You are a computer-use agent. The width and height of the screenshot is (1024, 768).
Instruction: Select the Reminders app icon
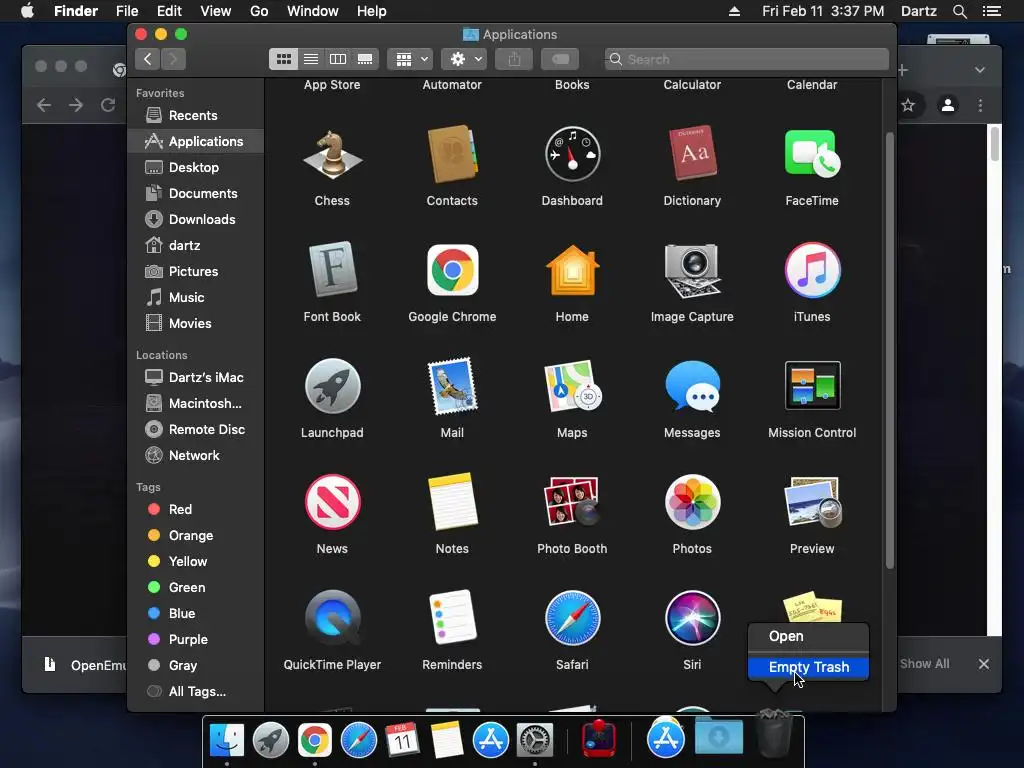tap(452, 618)
